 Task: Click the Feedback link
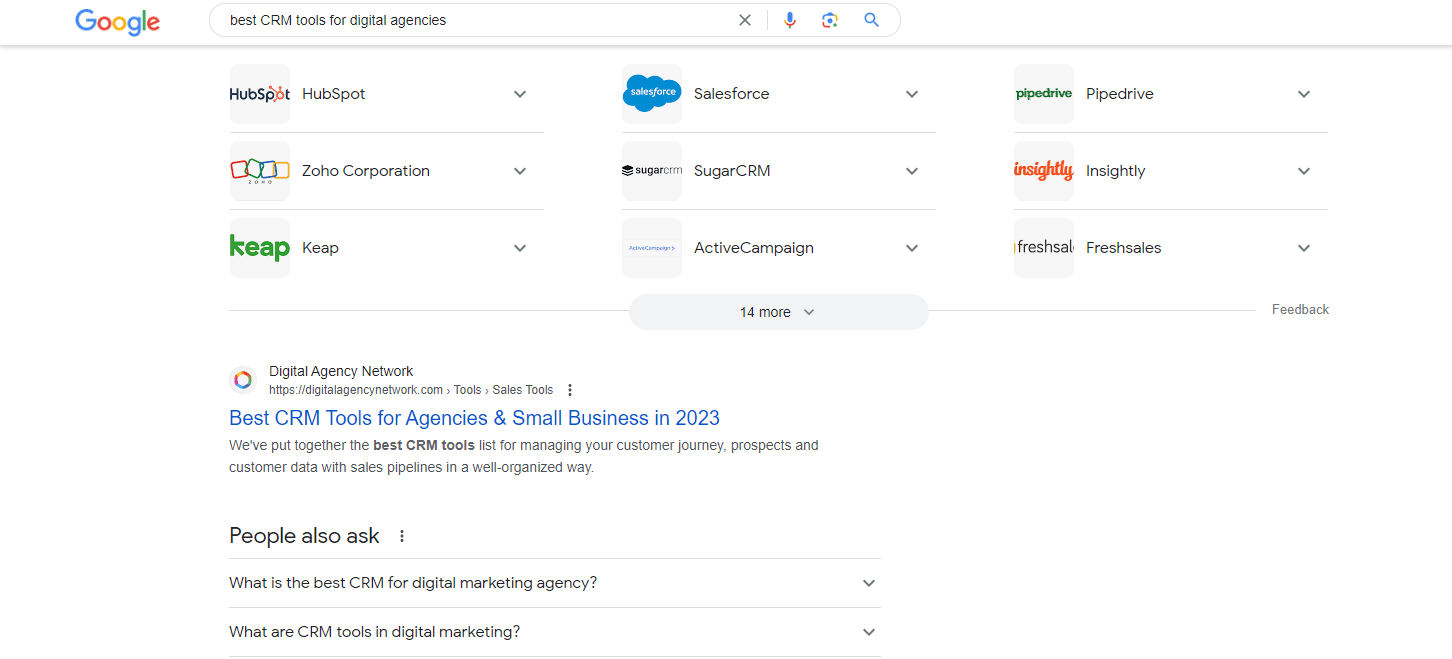(1300, 310)
